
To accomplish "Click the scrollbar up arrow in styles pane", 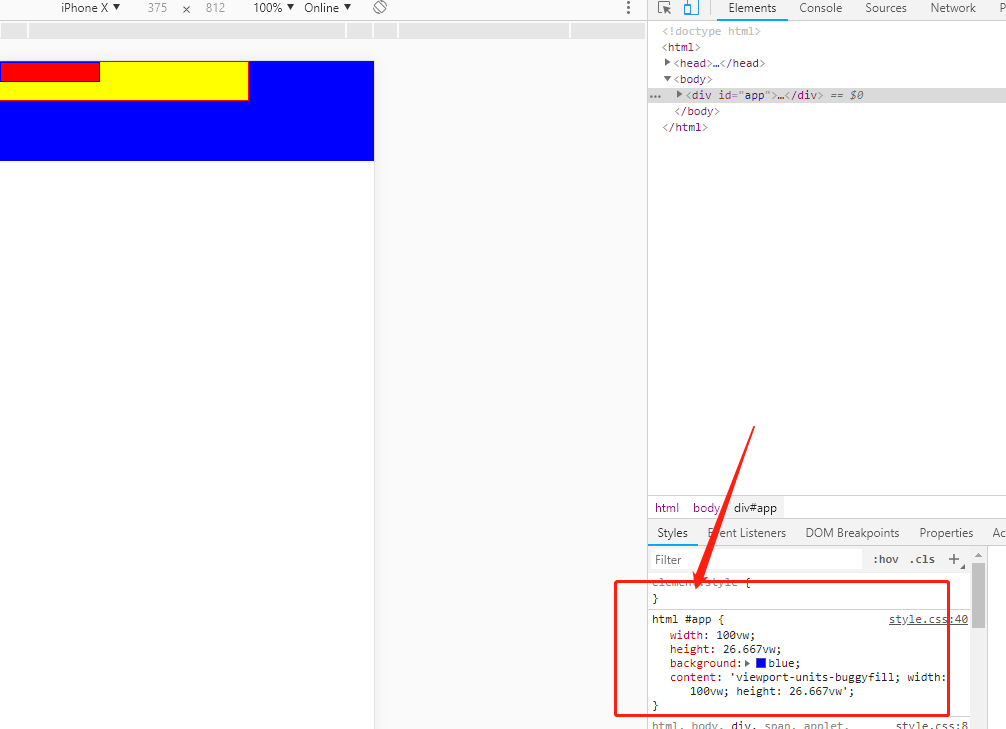I will [x=978, y=555].
